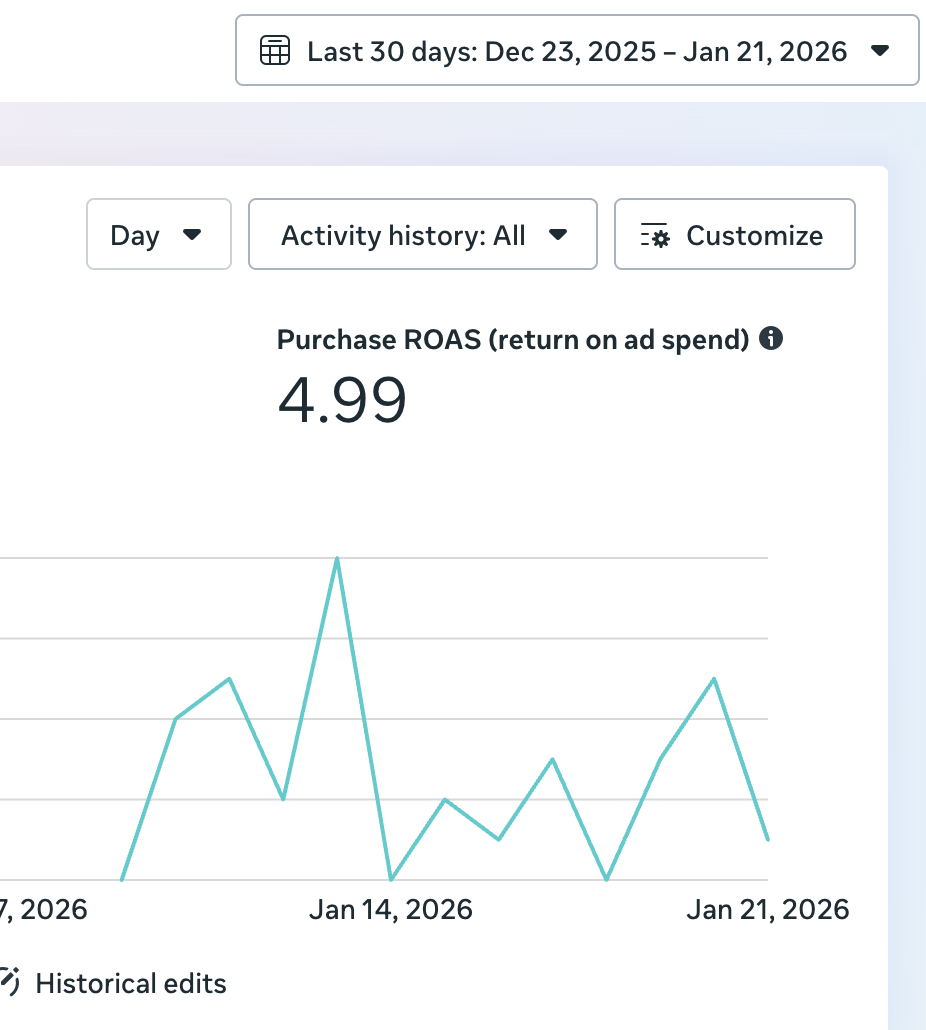The height and width of the screenshot is (1030, 926).
Task: Toggle the Historical edits legend label
Action: click(131, 984)
